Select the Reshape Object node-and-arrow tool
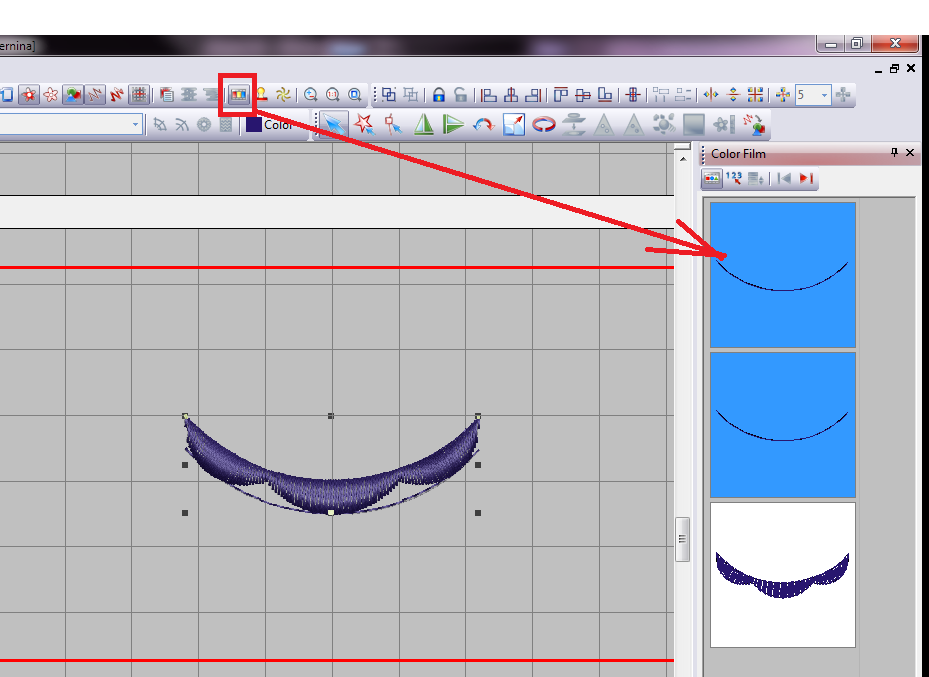Viewport: 929px width, 677px height. (x=393, y=124)
